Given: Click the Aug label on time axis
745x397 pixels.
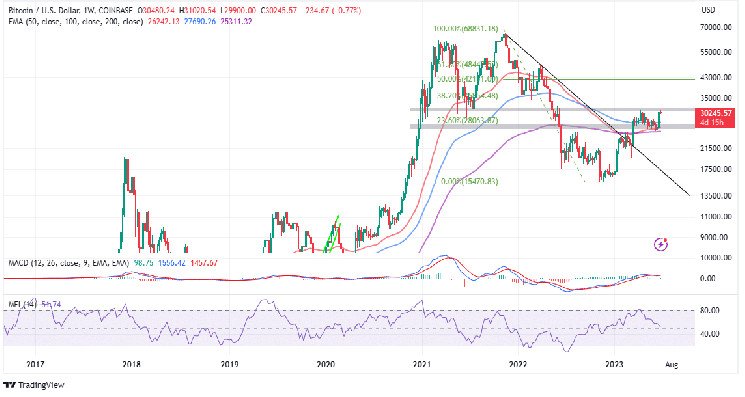Looking at the screenshot, I should click(671, 365).
